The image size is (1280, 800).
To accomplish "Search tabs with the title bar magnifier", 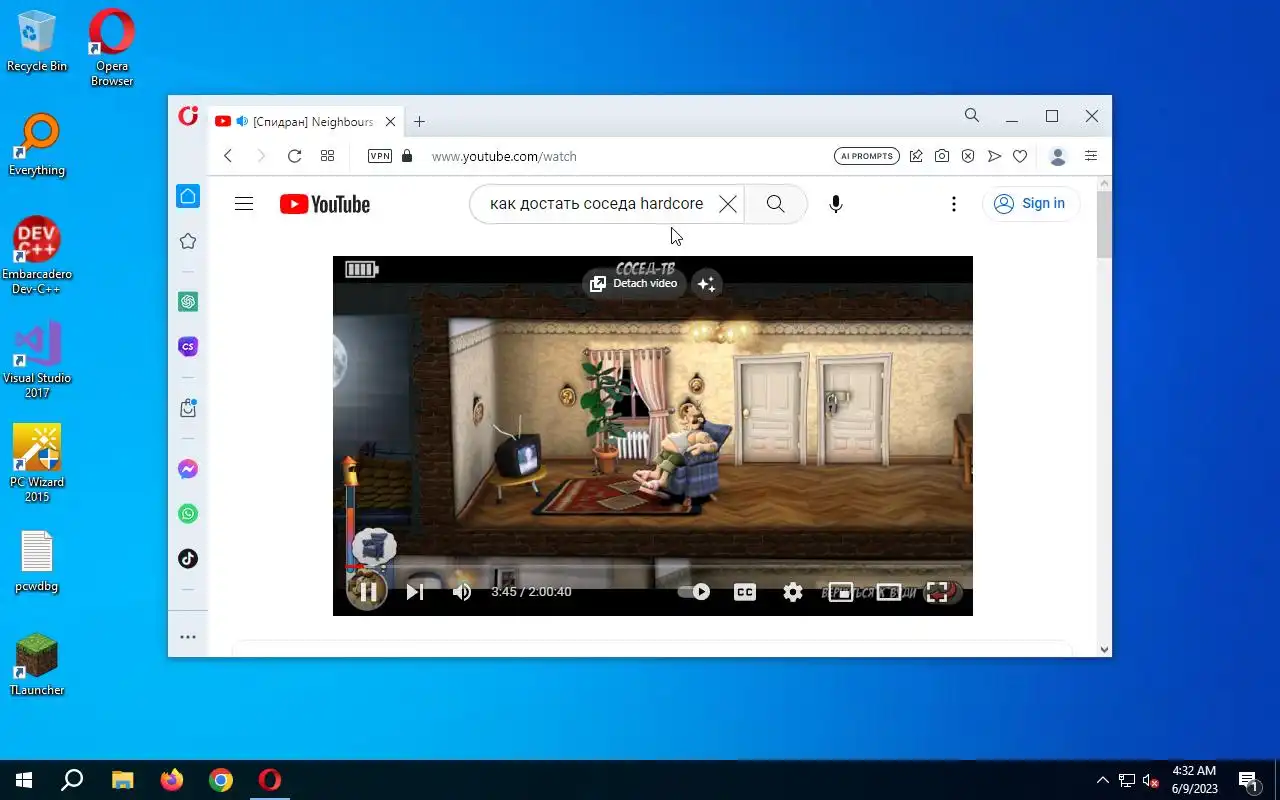I will coord(972,116).
